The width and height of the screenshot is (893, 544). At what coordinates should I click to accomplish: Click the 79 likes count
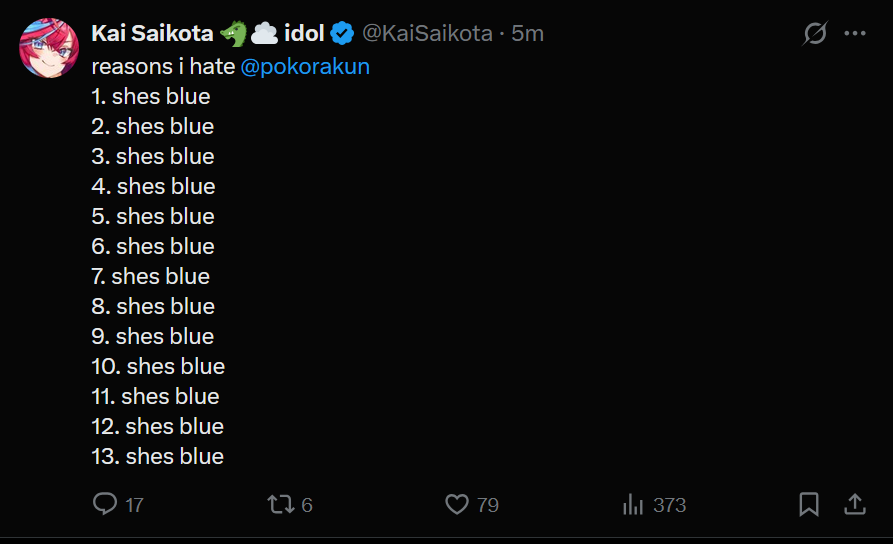pos(487,505)
